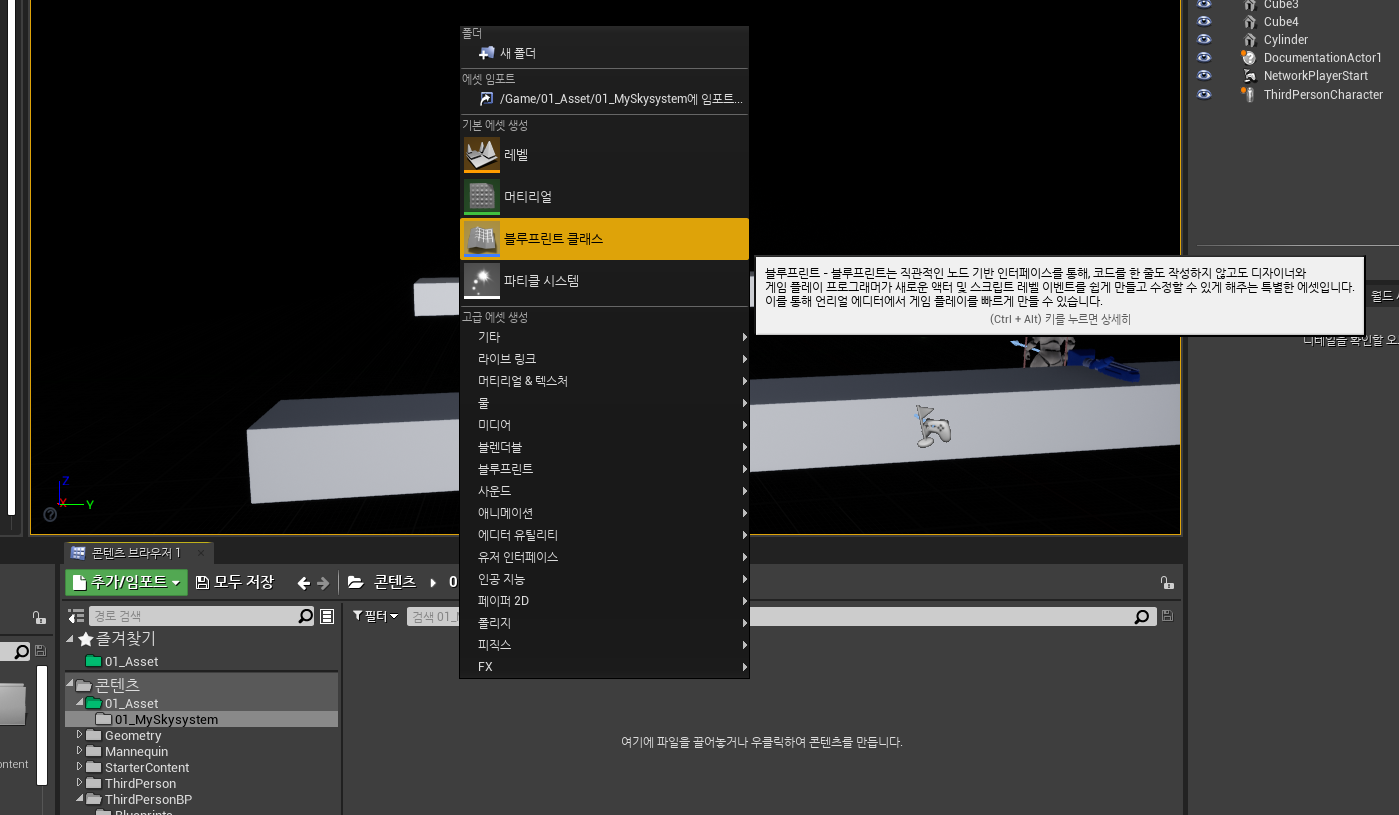The height and width of the screenshot is (815, 1399).
Task: Close the 콘텐츠 브라우저 1 tab
Action: pyautogui.click(x=201, y=553)
